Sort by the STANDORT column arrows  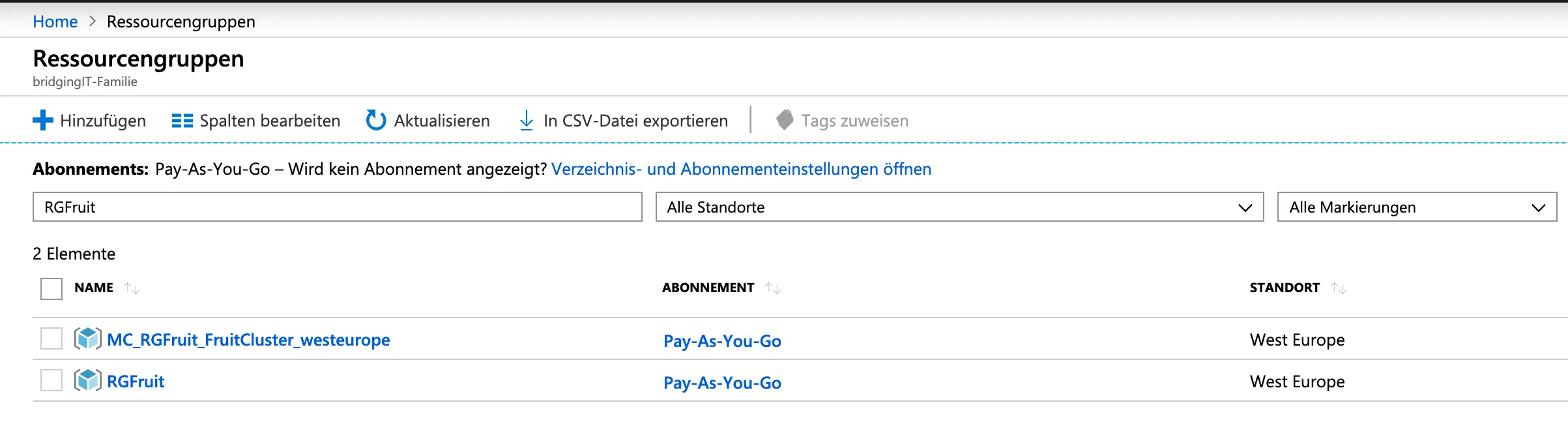coord(1339,288)
